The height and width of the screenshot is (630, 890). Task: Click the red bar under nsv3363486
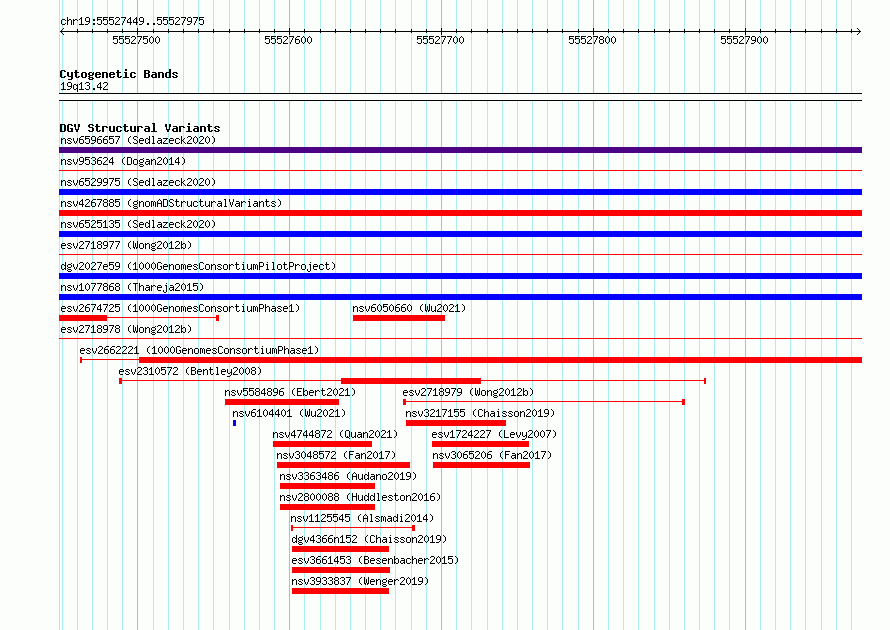(x=328, y=486)
